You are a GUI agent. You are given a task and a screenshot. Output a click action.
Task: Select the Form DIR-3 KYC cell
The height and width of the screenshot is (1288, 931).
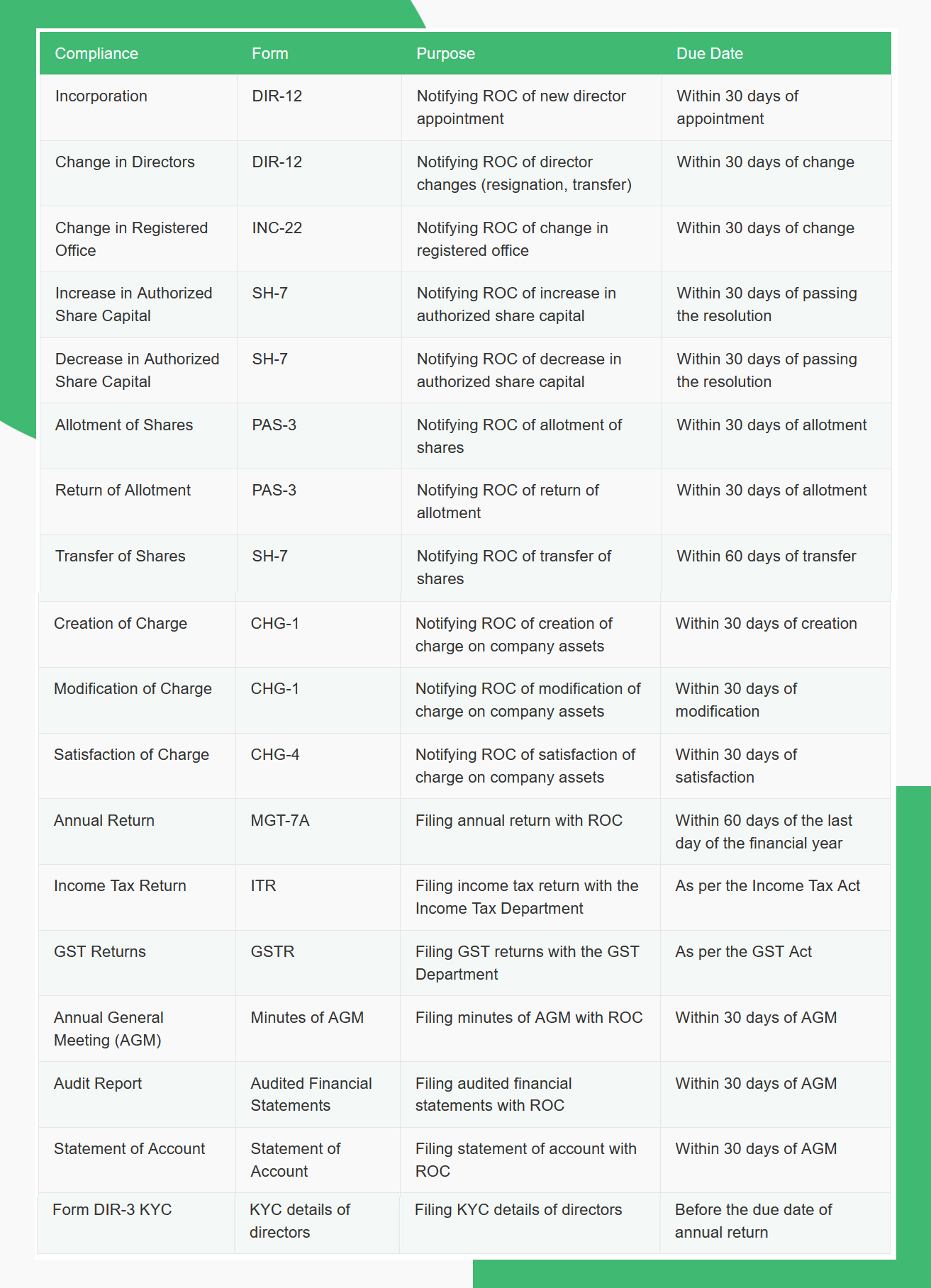pos(112,1210)
